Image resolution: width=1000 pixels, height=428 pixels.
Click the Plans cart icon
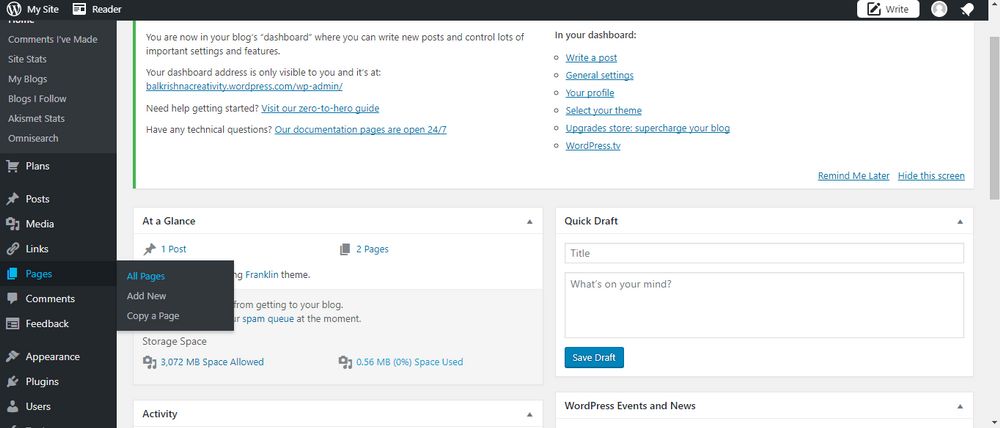coord(12,166)
